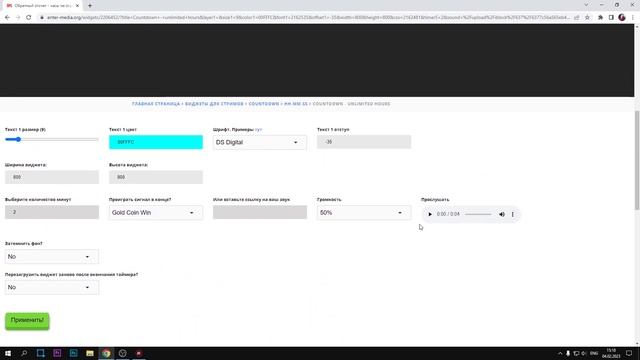
Task: Open the stream widgets breadcrumb link
Action: coord(214,104)
